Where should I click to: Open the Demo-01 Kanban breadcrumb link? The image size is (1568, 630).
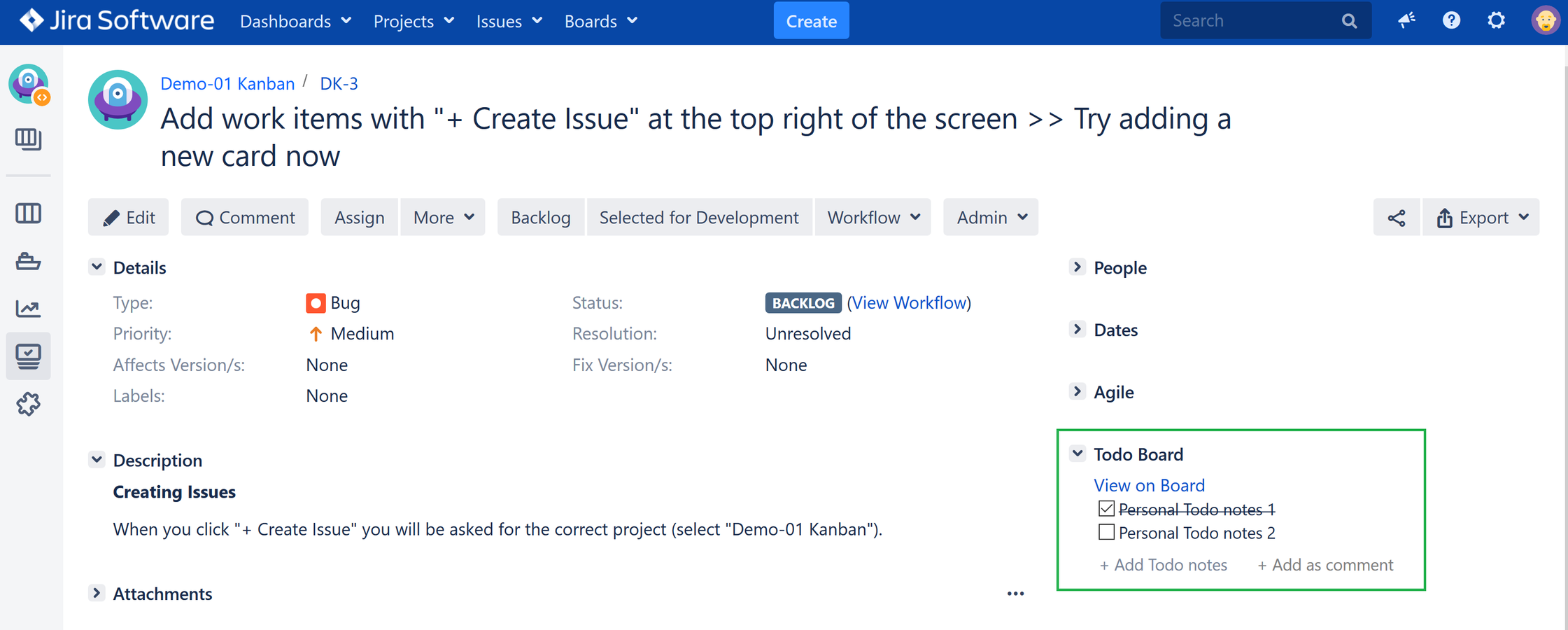(227, 83)
